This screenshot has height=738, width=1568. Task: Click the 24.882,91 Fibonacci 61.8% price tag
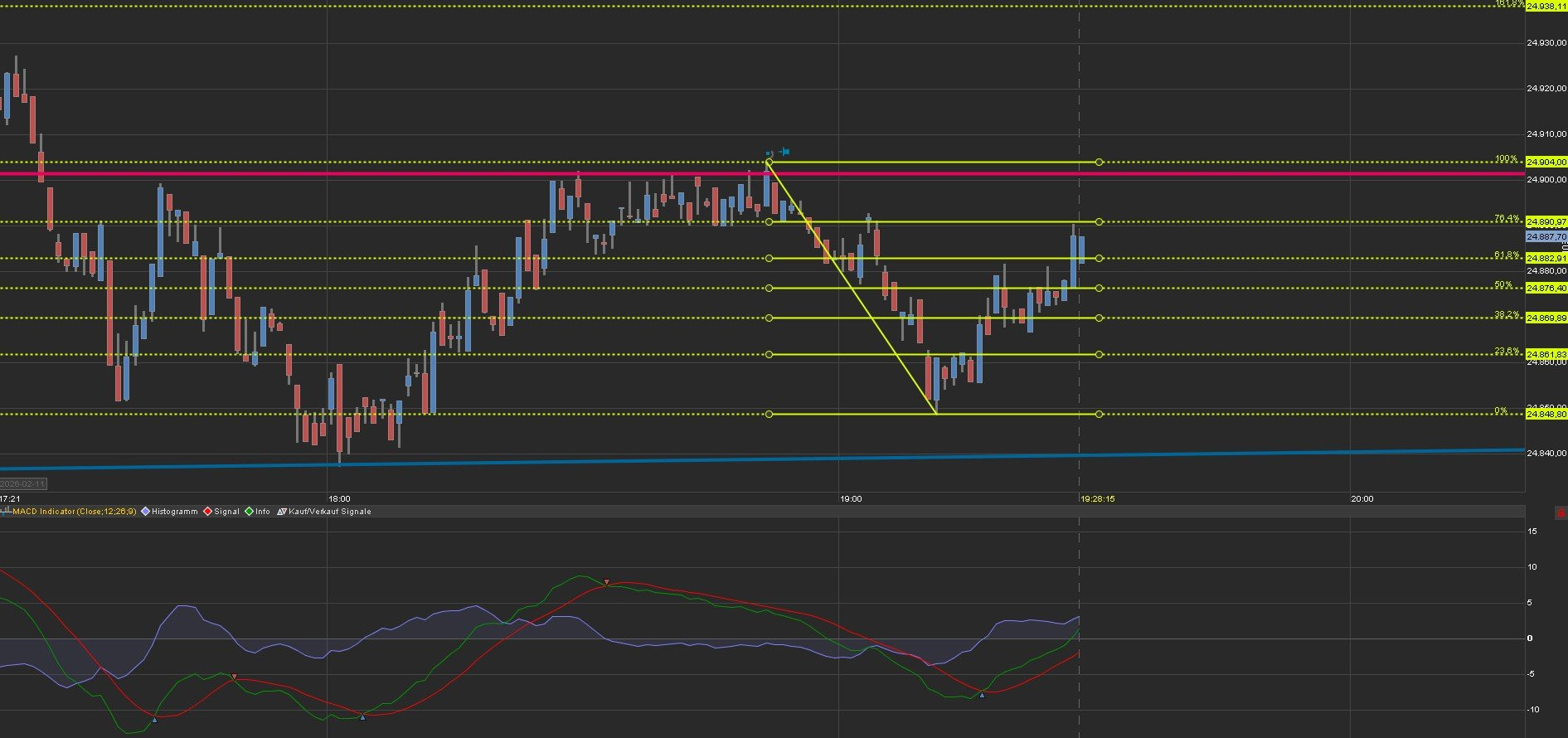1546,259
